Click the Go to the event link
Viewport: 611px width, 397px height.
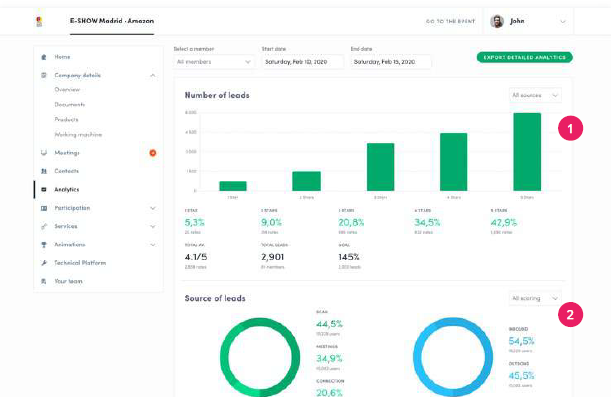[450, 21]
